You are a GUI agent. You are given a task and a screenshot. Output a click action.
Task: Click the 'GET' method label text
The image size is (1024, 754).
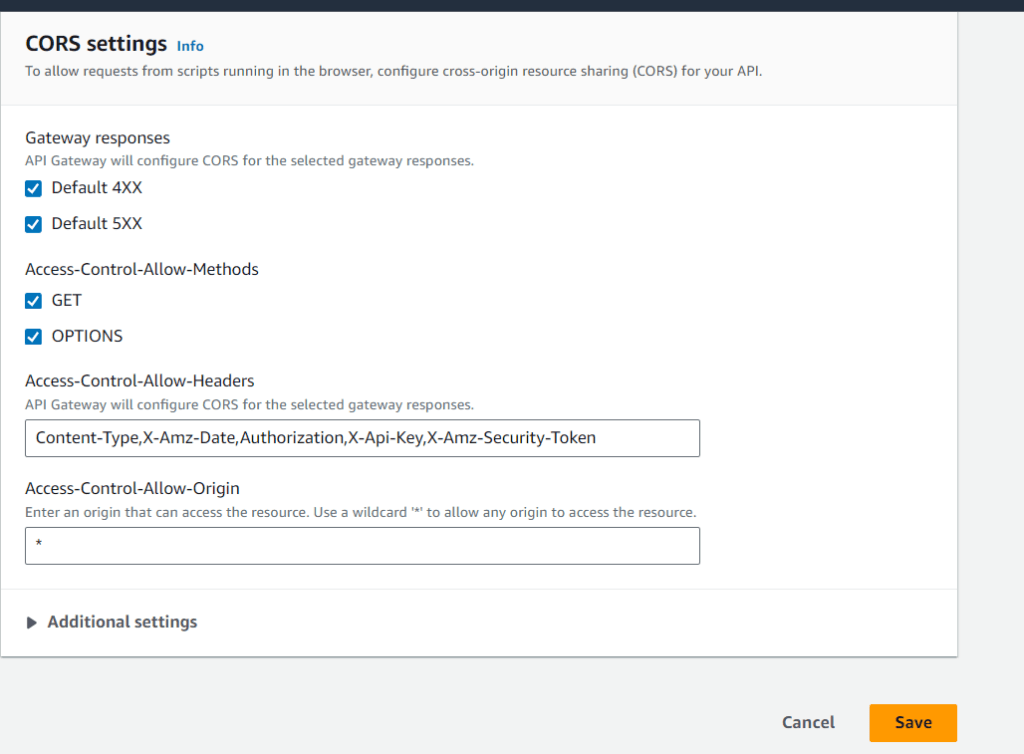pos(67,300)
